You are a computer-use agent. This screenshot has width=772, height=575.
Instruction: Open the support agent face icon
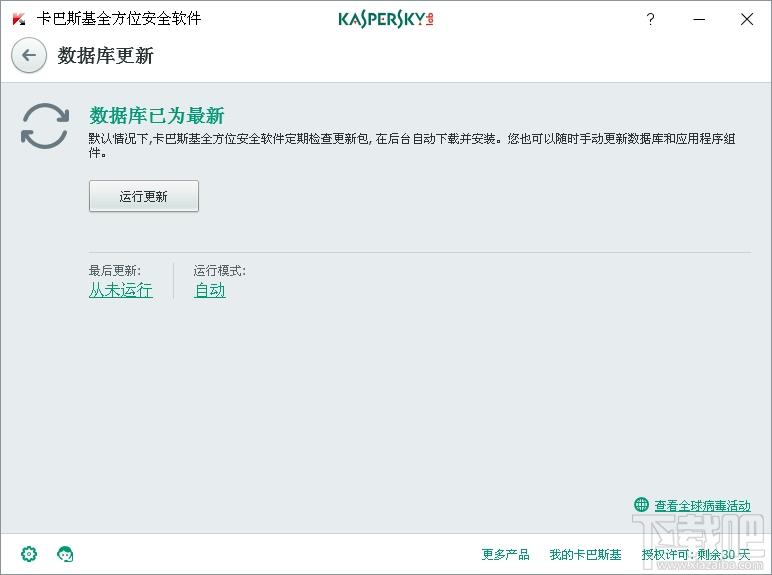pyautogui.click(x=65, y=554)
